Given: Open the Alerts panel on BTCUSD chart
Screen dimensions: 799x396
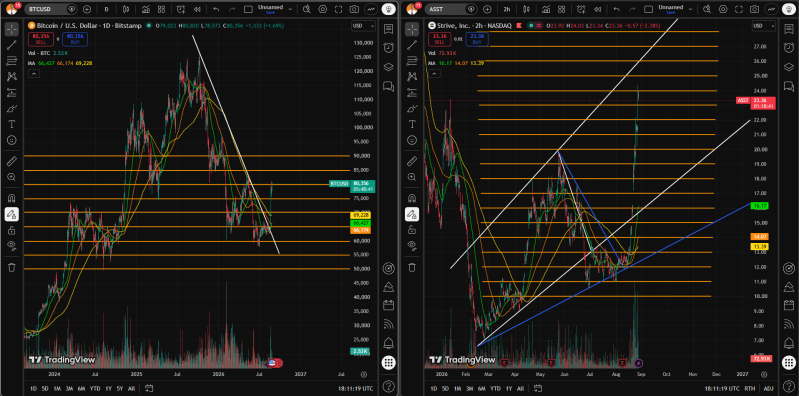Looking at the screenshot, I should [388, 47].
